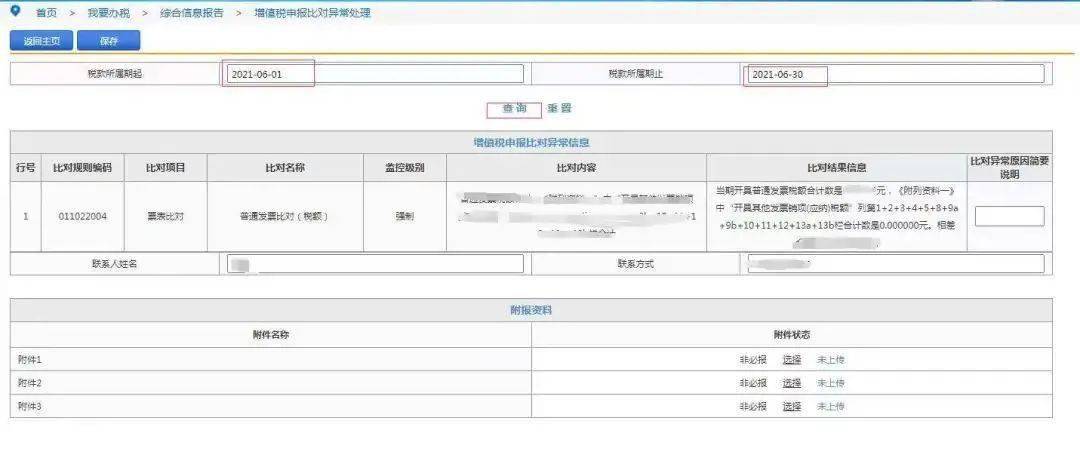The width and height of the screenshot is (1080, 467).
Task: Go to 首页 breadcrumb link
Action: [x=46, y=12]
